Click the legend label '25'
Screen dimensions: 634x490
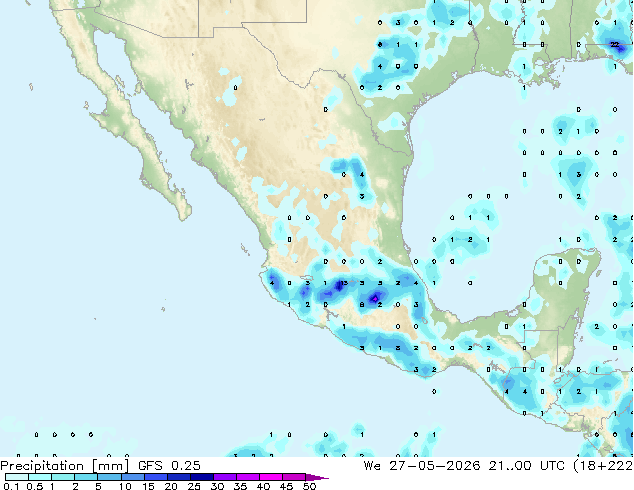[x=194, y=486]
